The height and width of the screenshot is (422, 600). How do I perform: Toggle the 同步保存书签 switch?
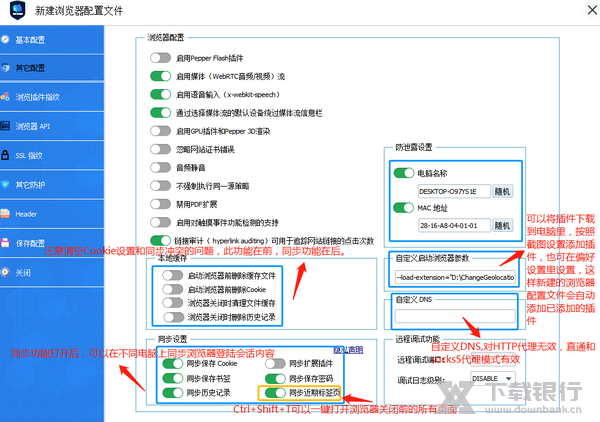click(x=173, y=378)
